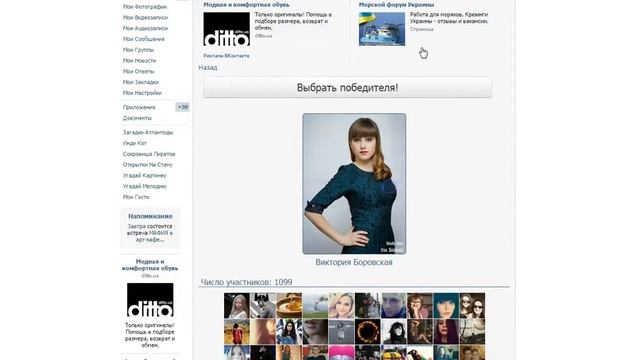This screenshot has width=640, height=360.
Task: Open Мои Видеозаписи in the sidebar
Action: tap(145, 18)
